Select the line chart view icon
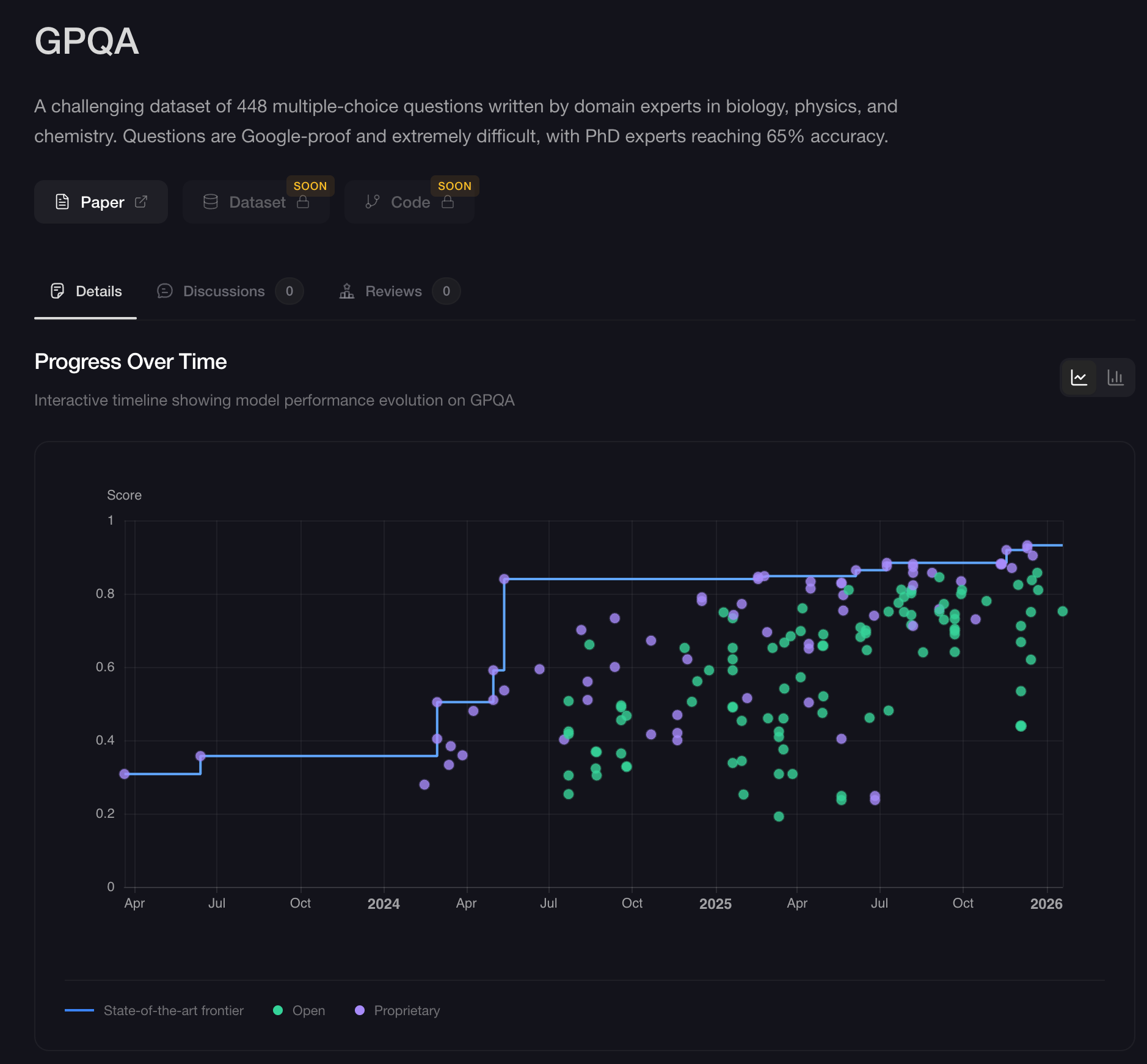1147x1064 pixels. click(x=1079, y=377)
